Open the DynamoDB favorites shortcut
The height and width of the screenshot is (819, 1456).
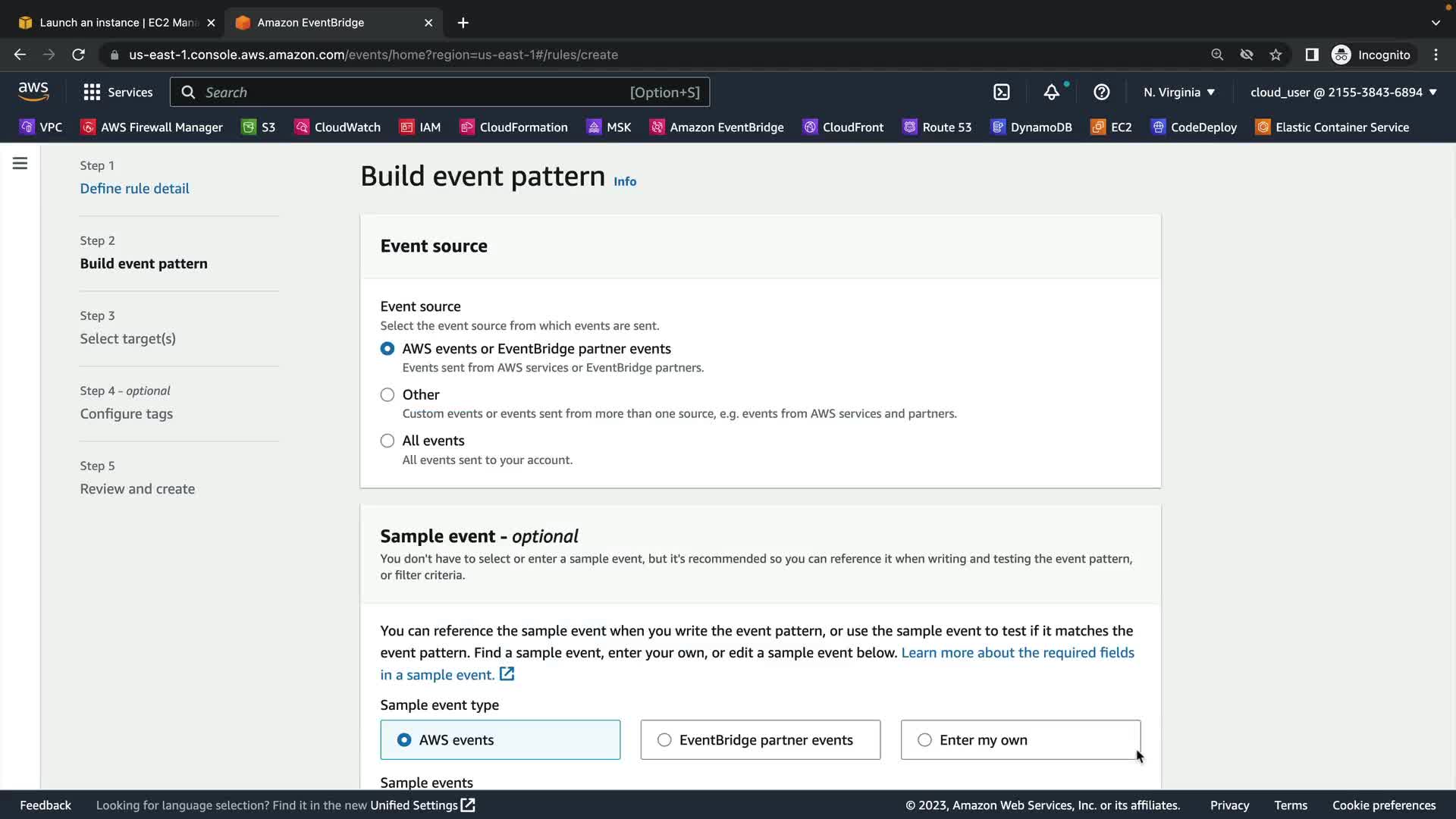[1031, 127]
